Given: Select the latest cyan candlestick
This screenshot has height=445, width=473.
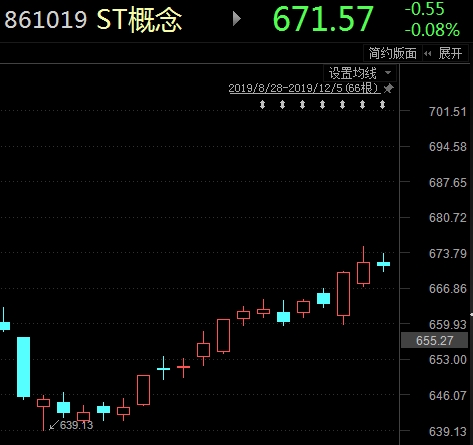Looking at the screenshot, I should coord(383,263).
